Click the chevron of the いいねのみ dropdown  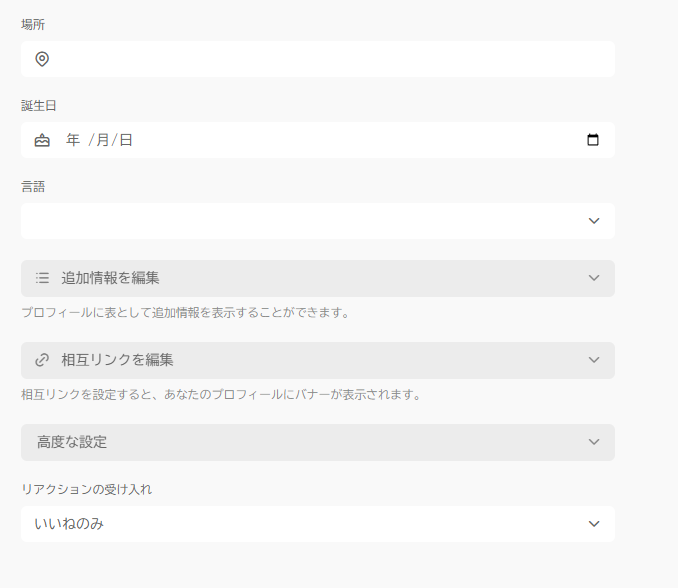594,524
